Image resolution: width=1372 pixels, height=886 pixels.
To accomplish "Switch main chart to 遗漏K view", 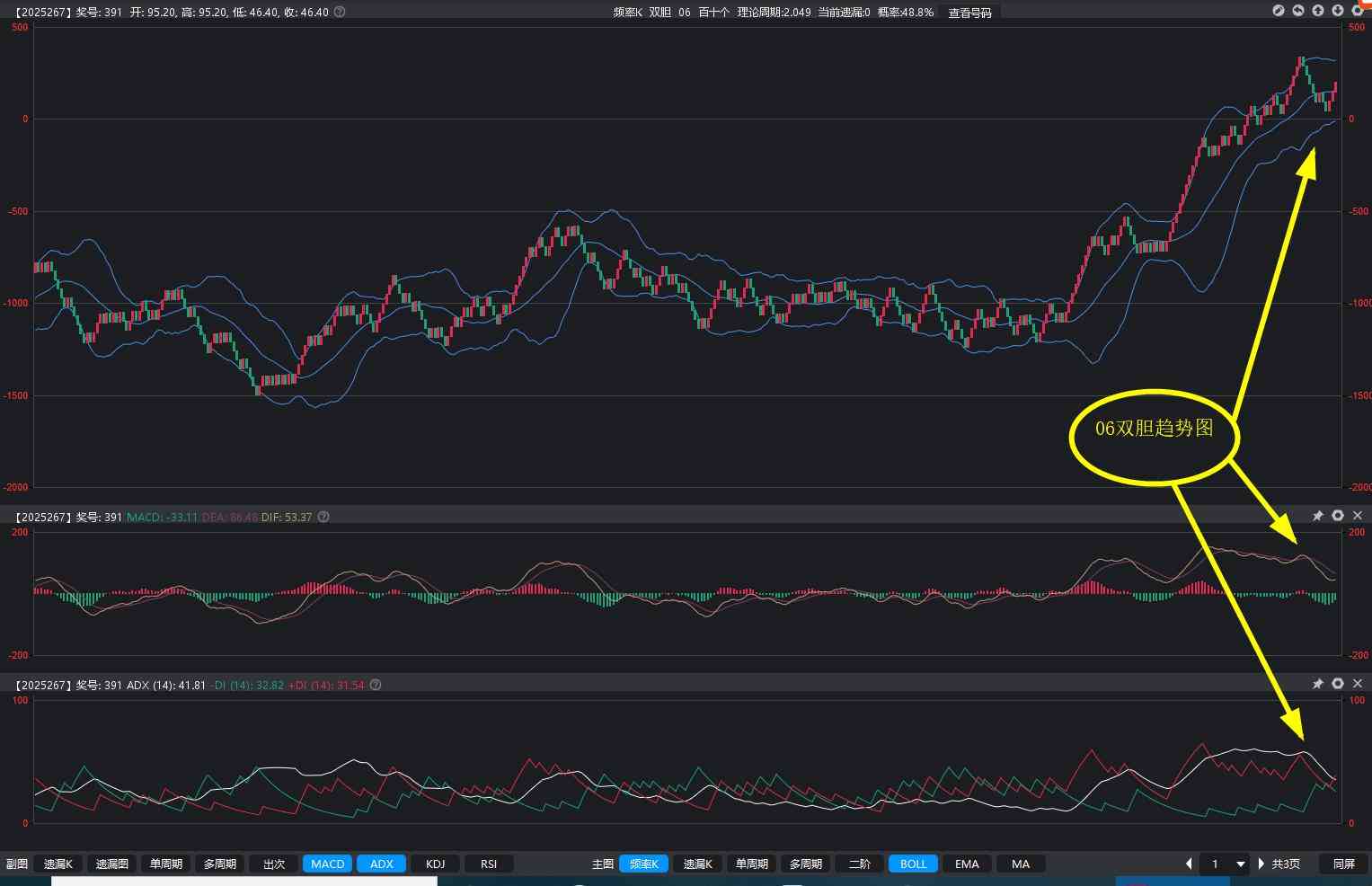I will coord(697,864).
